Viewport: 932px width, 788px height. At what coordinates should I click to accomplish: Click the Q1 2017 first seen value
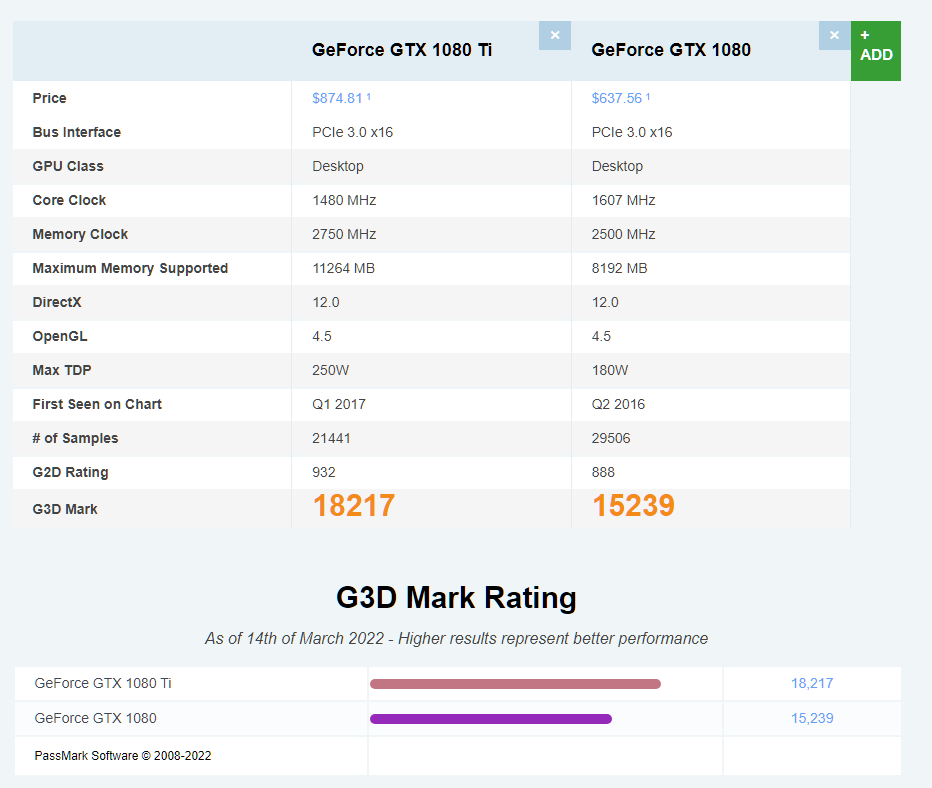coord(339,404)
